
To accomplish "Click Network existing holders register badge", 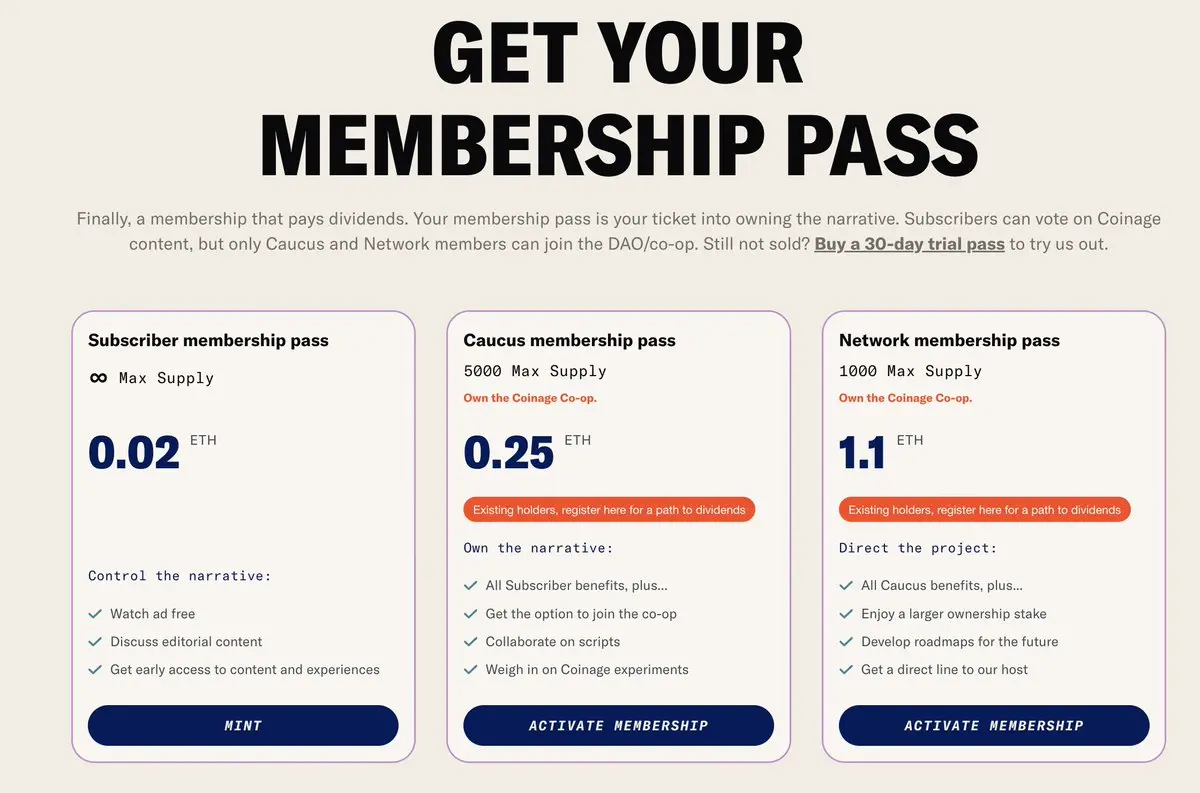I will click(985, 510).
